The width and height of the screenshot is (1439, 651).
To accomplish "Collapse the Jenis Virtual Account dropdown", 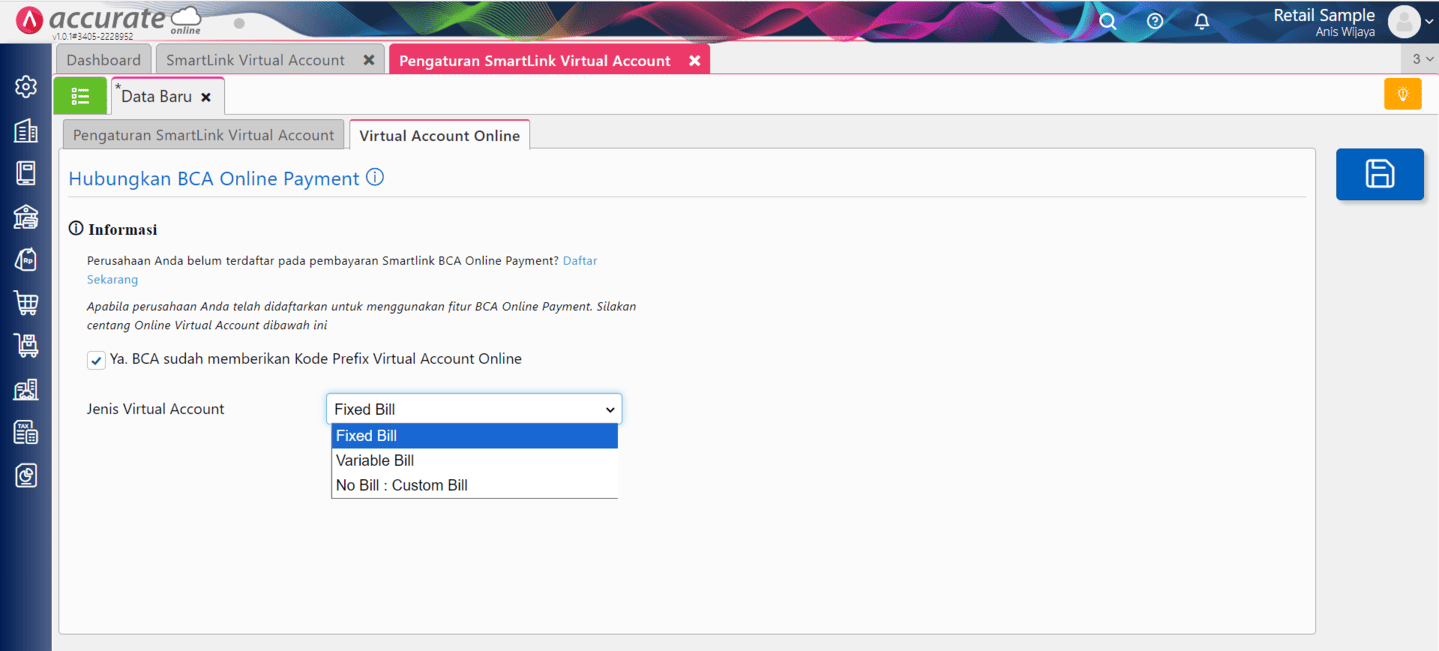I will coord(474,409).
